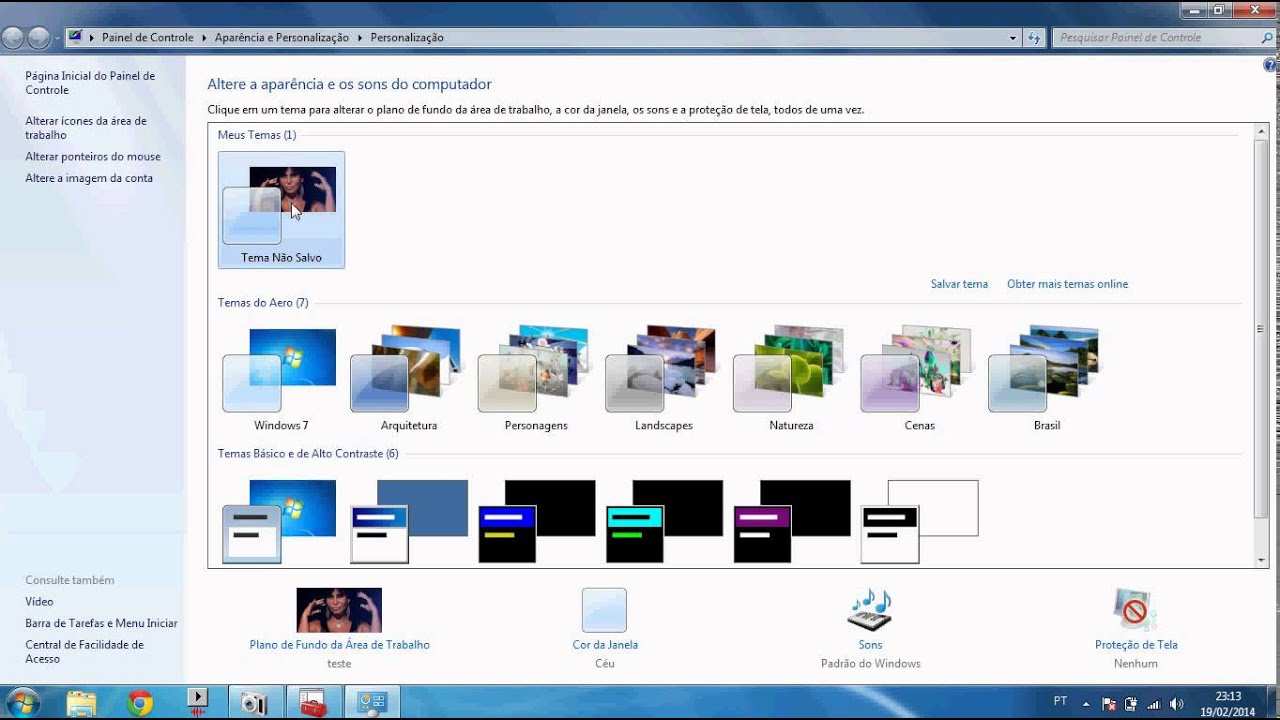Click the network signal tray icon

pos(1154,703)
